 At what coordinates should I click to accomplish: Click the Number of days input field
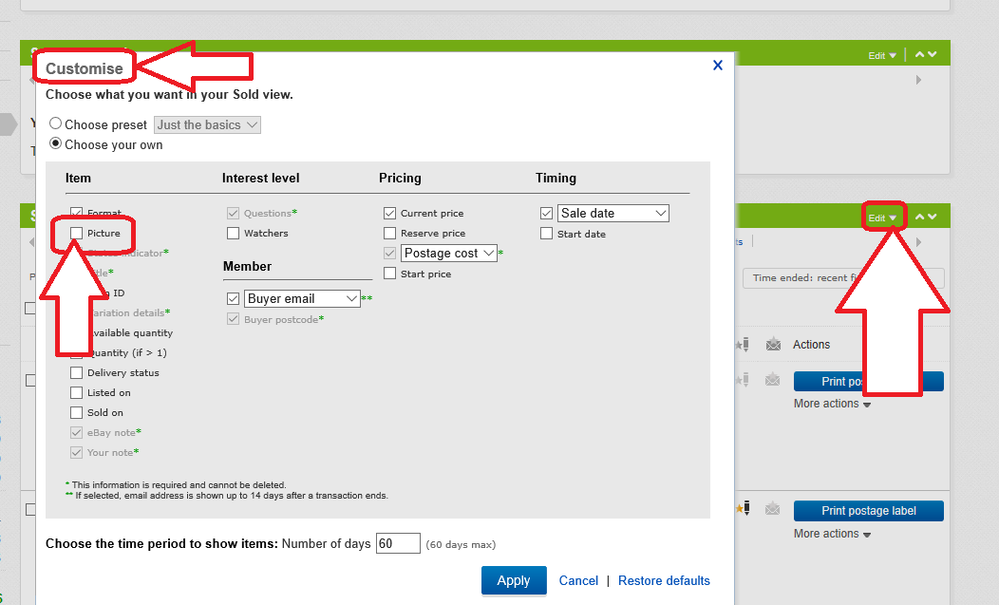(x=397, y=544)
